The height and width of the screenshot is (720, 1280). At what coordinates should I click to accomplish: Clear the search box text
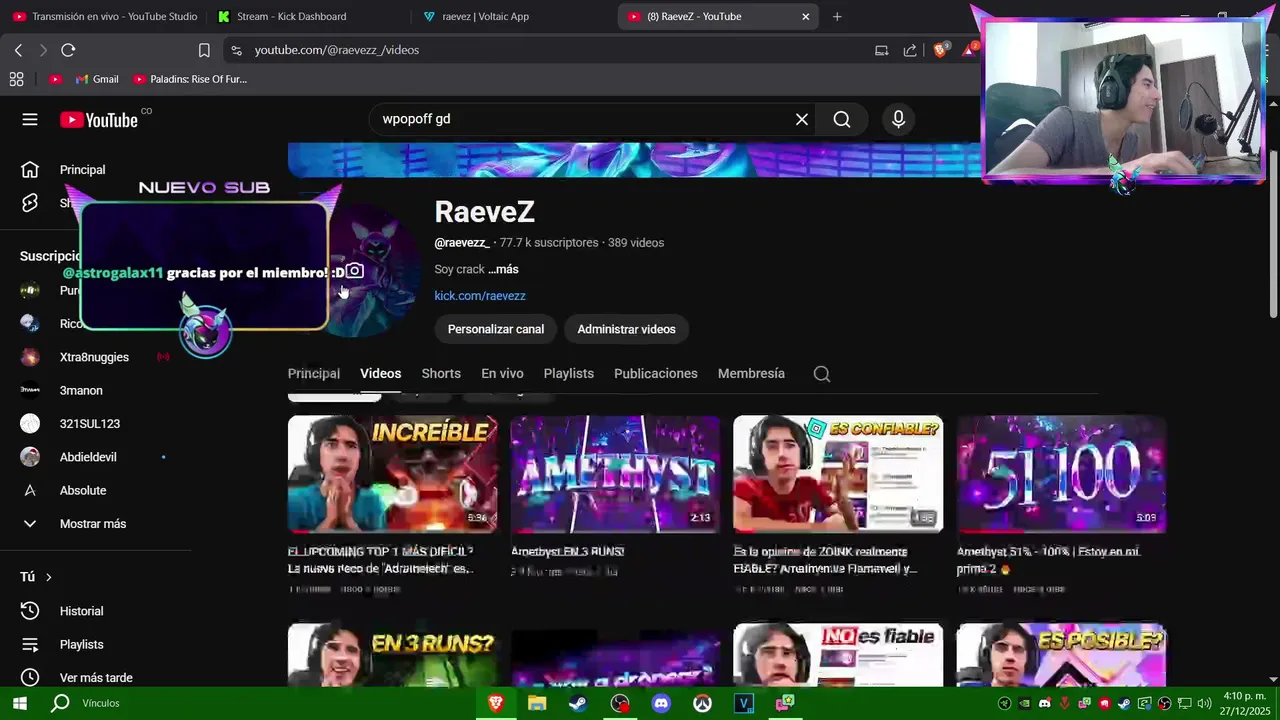(802, 120)
